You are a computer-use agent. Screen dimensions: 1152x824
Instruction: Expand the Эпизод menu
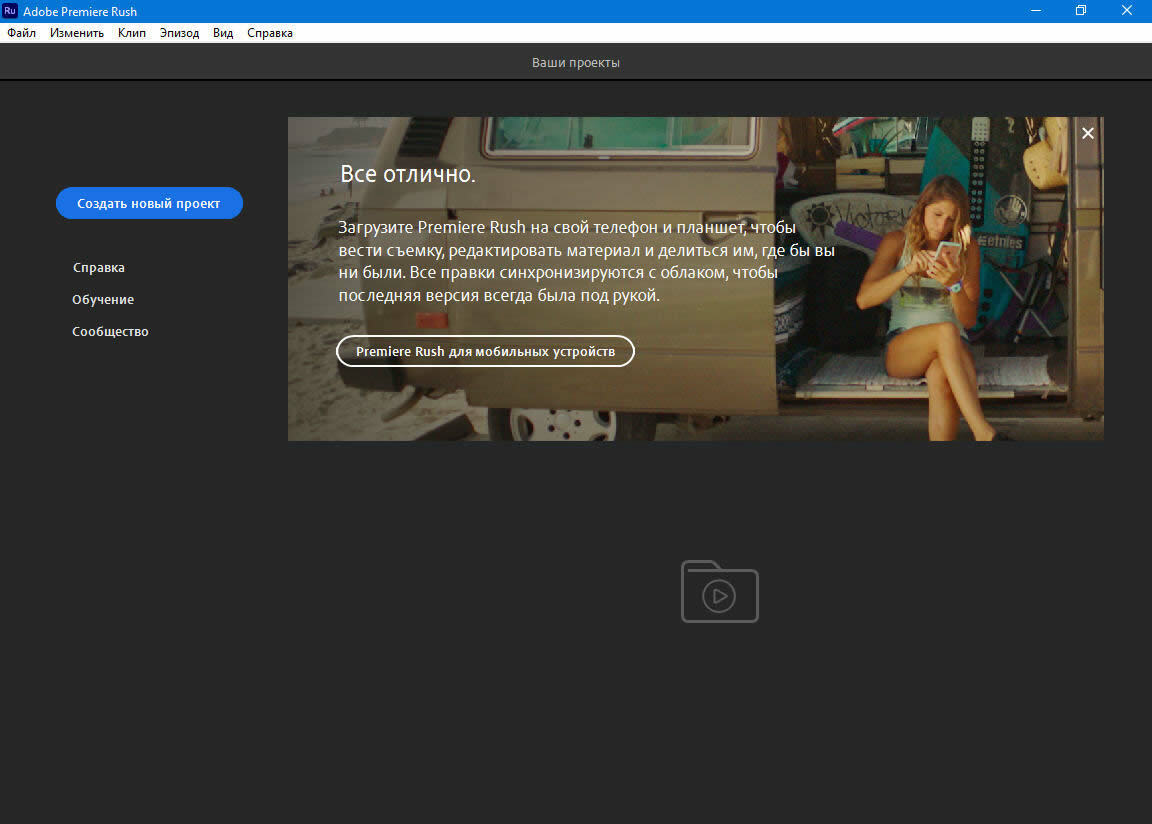179,33
